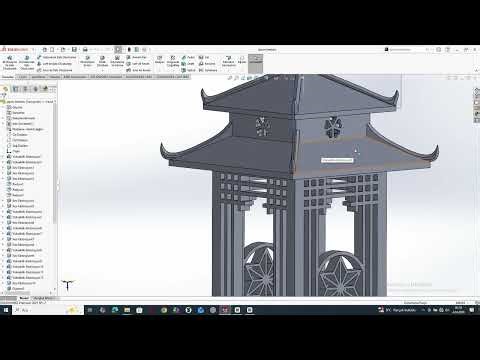Click the Save icon in quick access toolbar
The width and height of the screenshot is (480, 360).
coord(74,50)
